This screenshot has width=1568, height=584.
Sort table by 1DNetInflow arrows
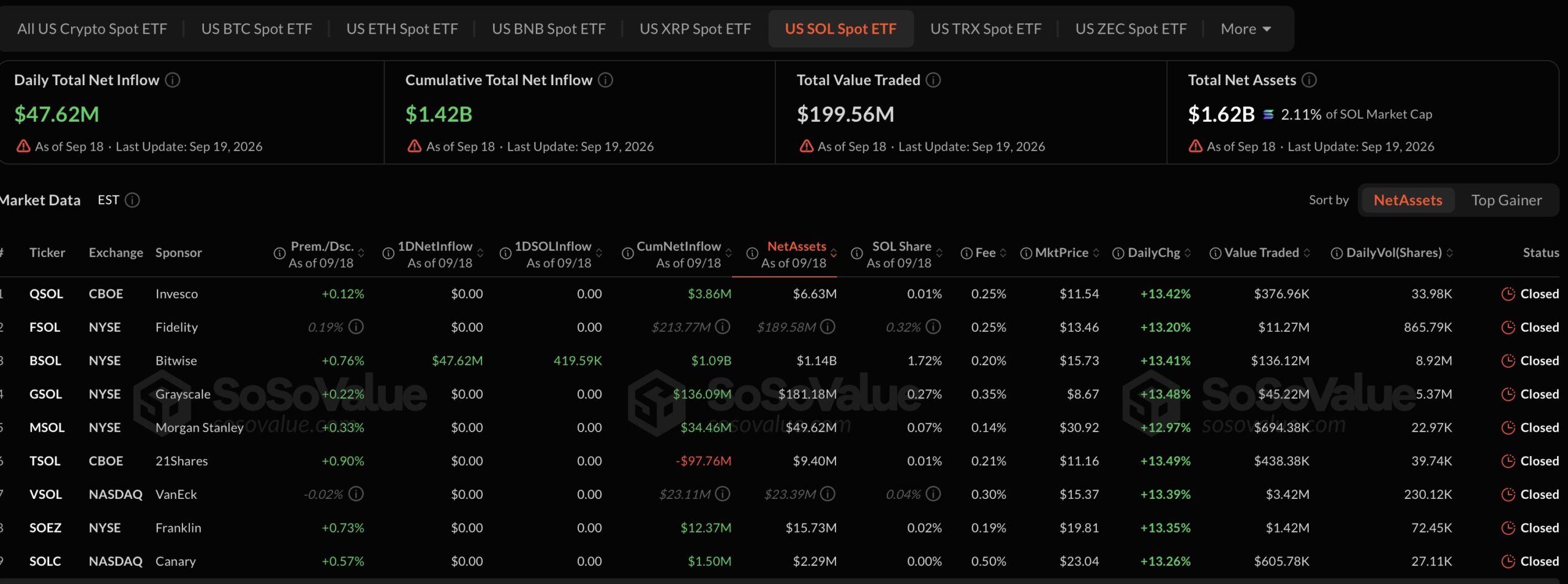[x=480, y=253]
